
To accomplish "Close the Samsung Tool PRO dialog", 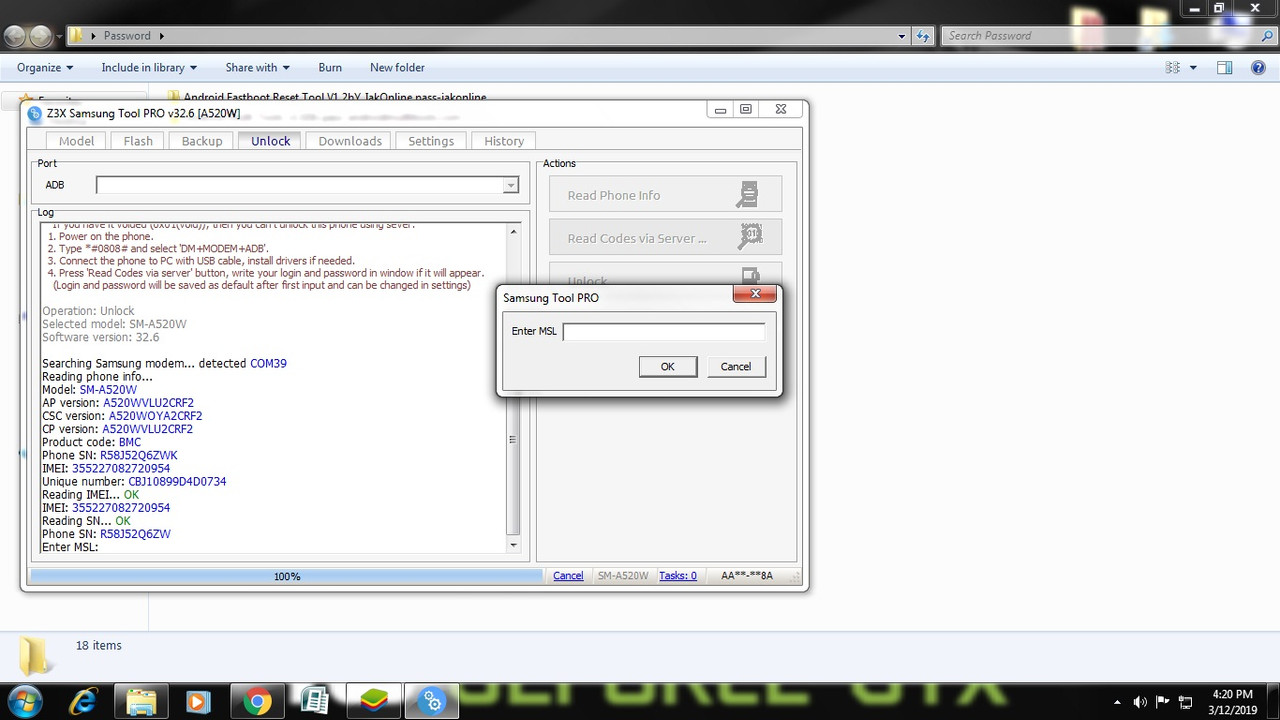I will [755, 294].
